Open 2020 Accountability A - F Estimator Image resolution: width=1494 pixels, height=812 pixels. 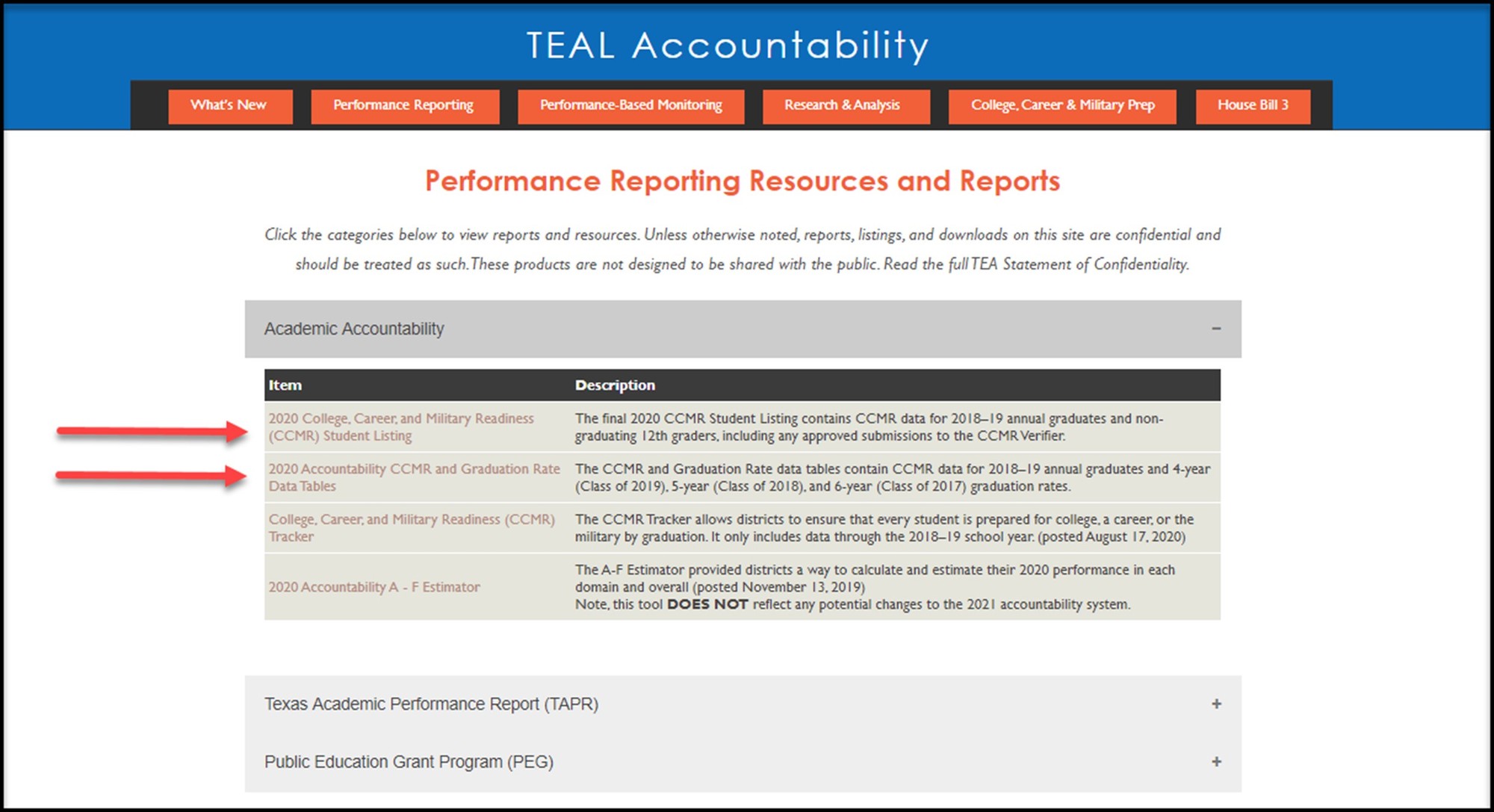pos(373,587)
